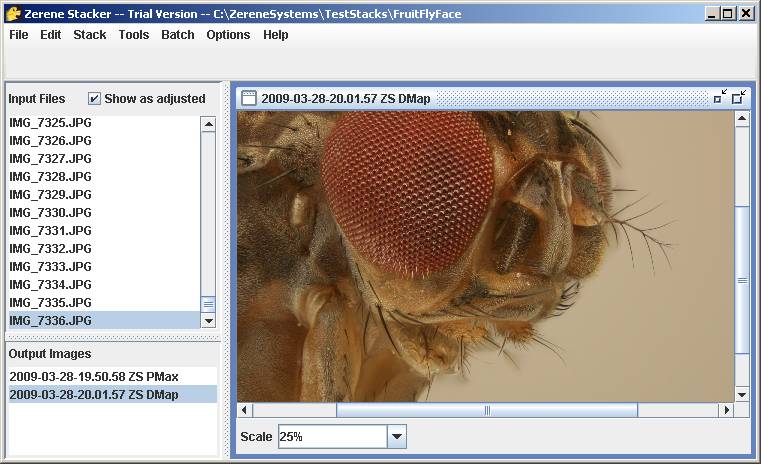761x464 pixels.
Task: Toggle the Show as adjusted checkbox
Action: point(94,99)
